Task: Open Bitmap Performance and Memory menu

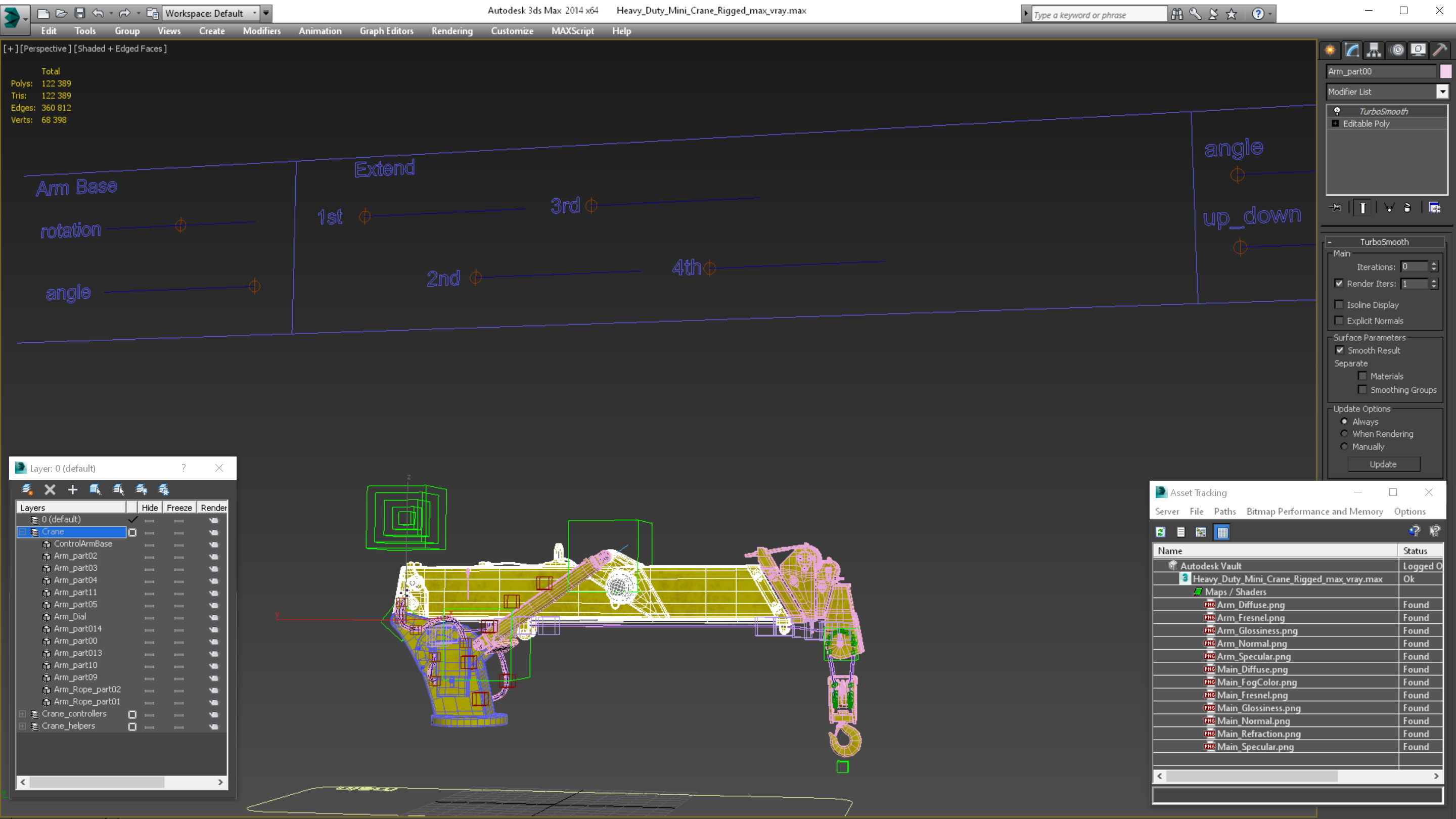Action: (1314, 511)
